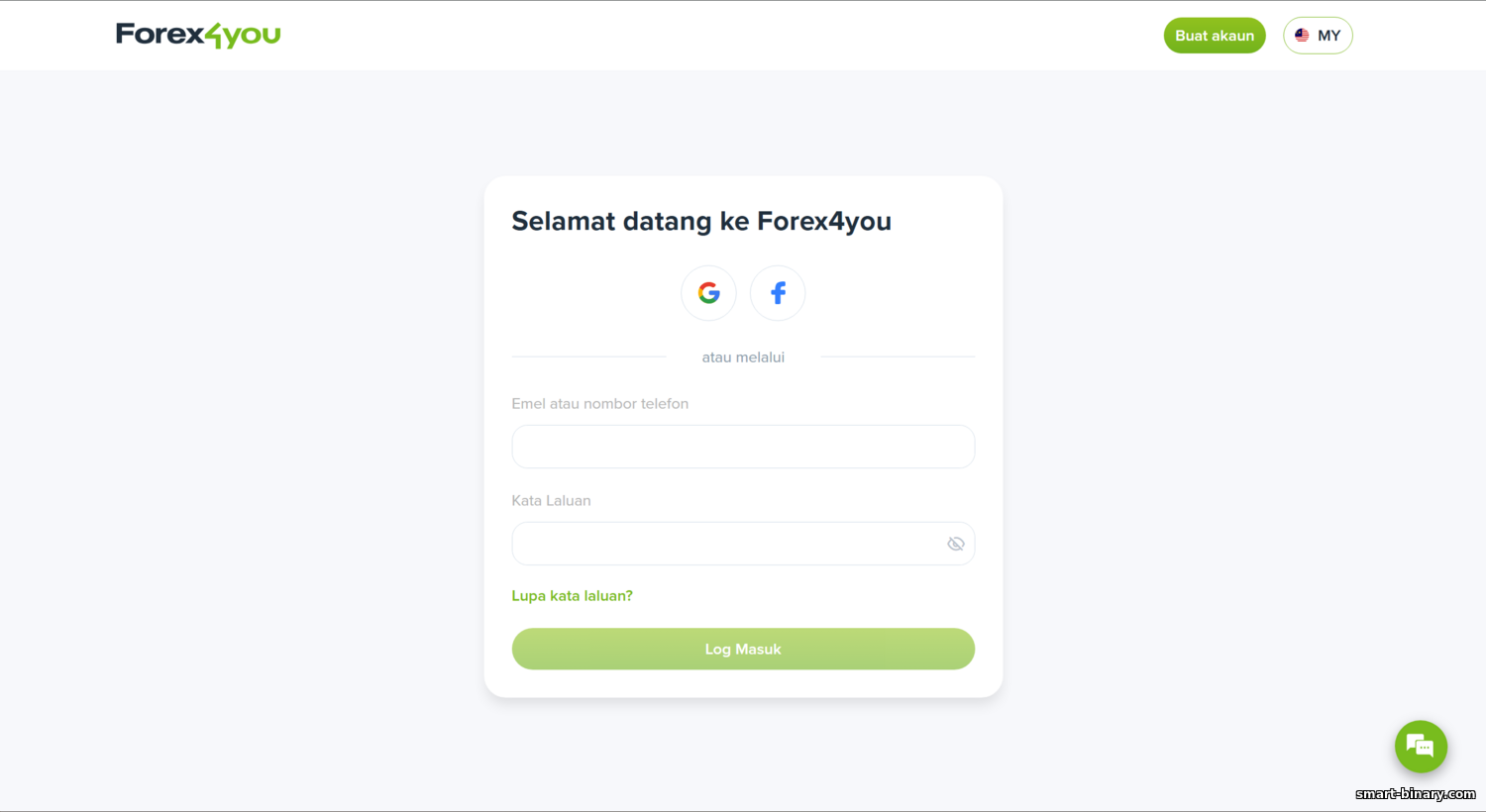Focus the Kata Laluan password field
The image size is (1486, 812).
pos(728,544)
